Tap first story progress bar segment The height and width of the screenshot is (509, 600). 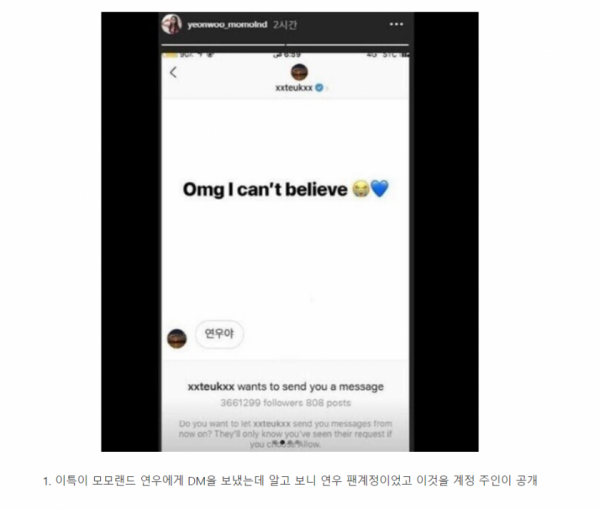(223, 45)
